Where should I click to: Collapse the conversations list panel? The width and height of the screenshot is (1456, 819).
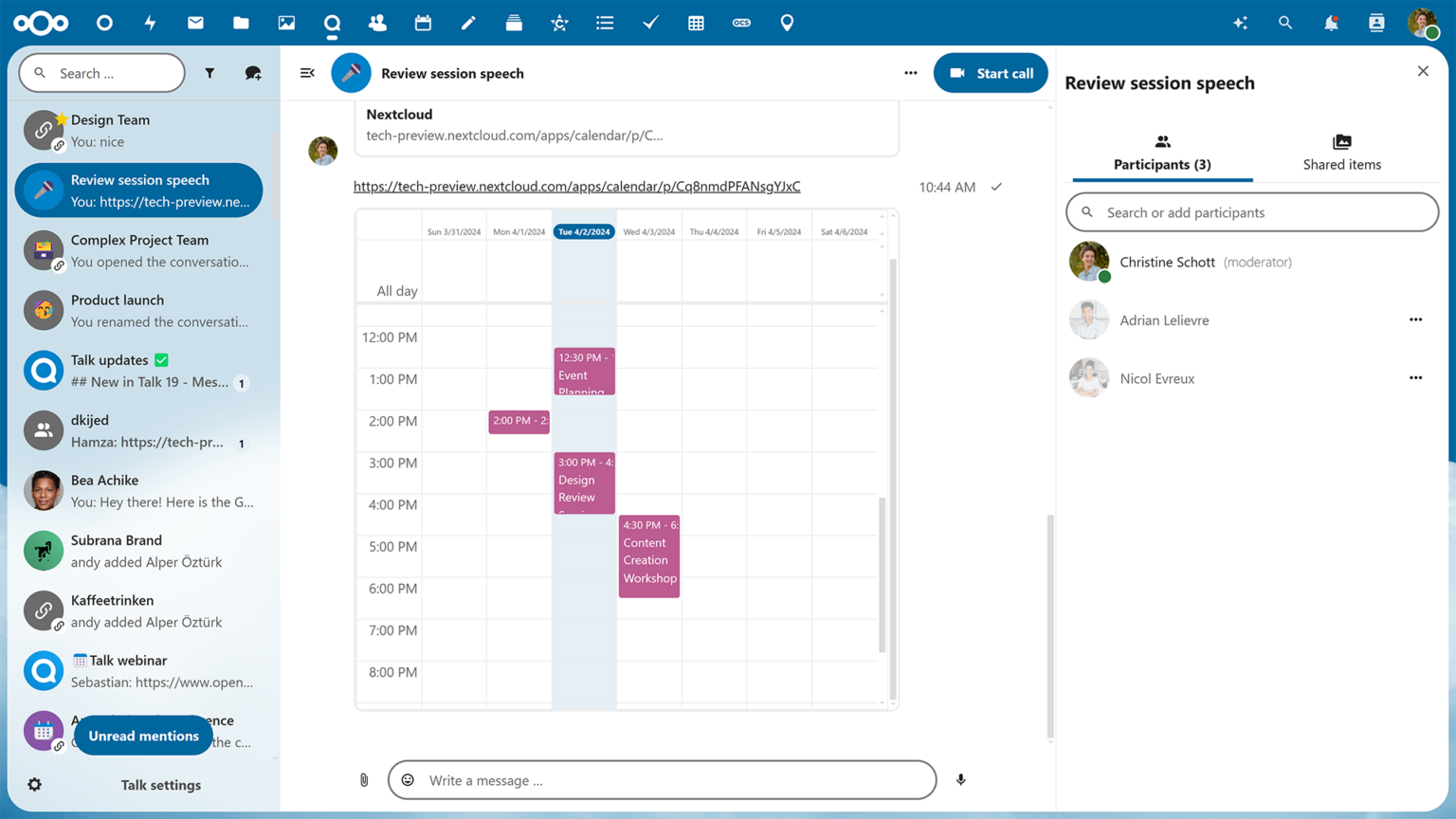click(306, 73)
